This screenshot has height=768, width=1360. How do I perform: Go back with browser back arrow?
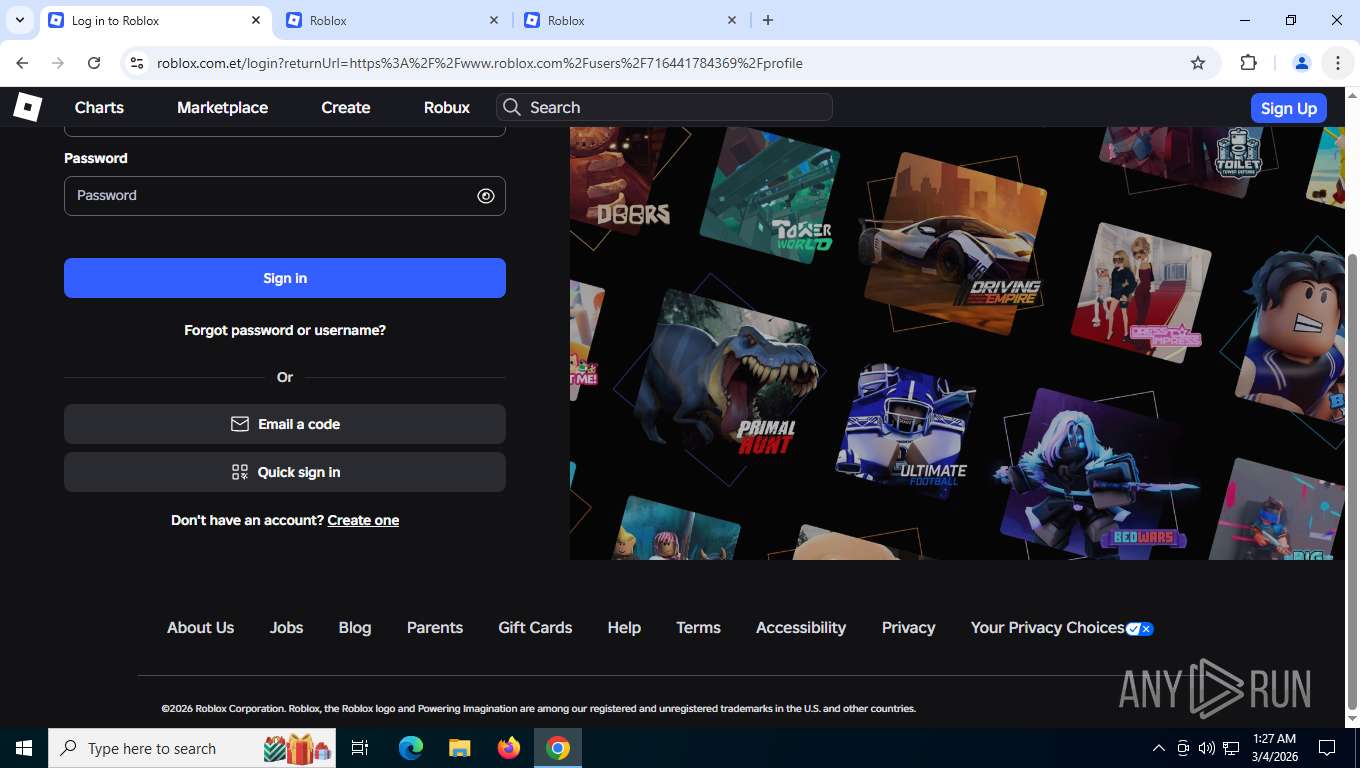point(22,63)
